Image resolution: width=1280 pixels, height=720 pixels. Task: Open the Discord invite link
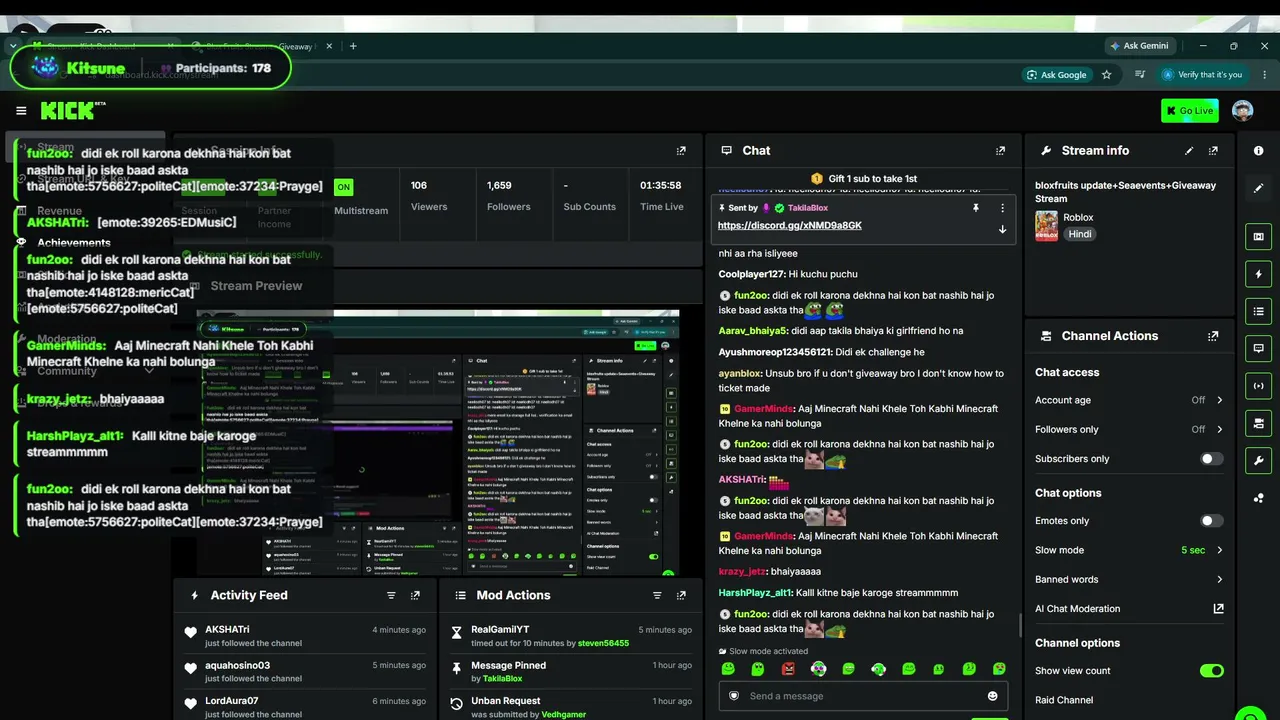pos(790,226)
